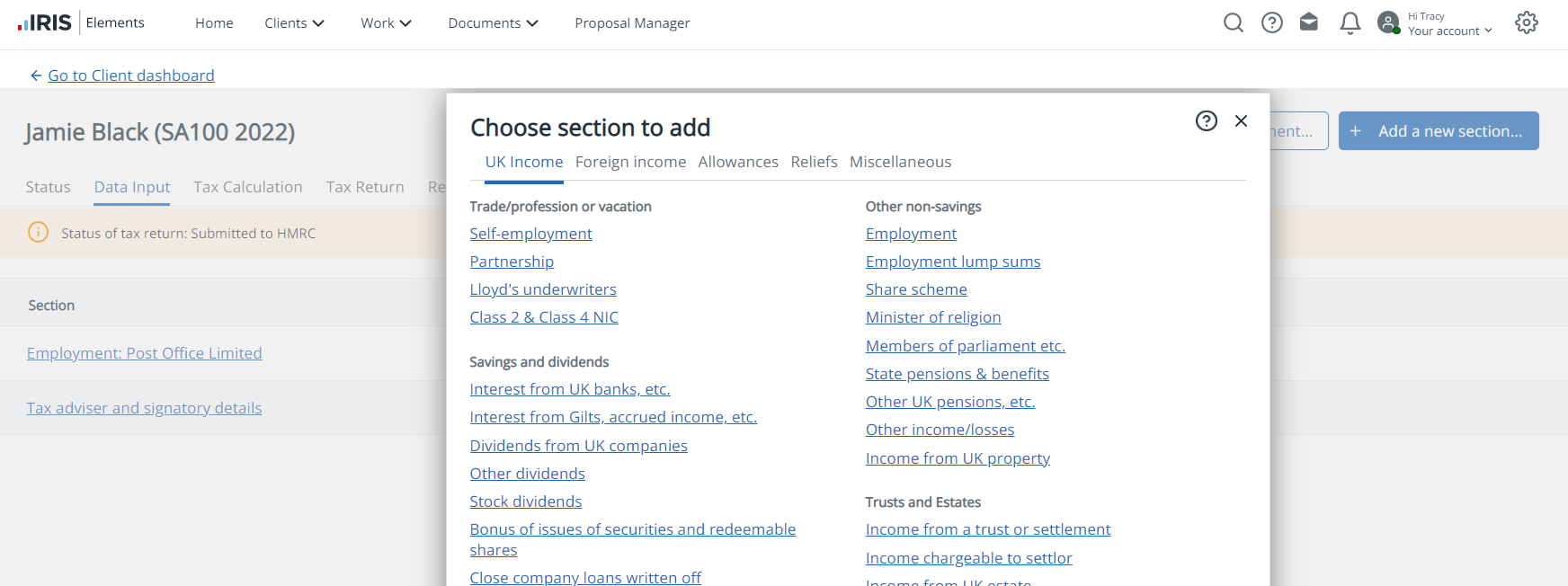Open Proposal Manager menu item
The height and width of the screenshot is (586, 1568).
632,23
